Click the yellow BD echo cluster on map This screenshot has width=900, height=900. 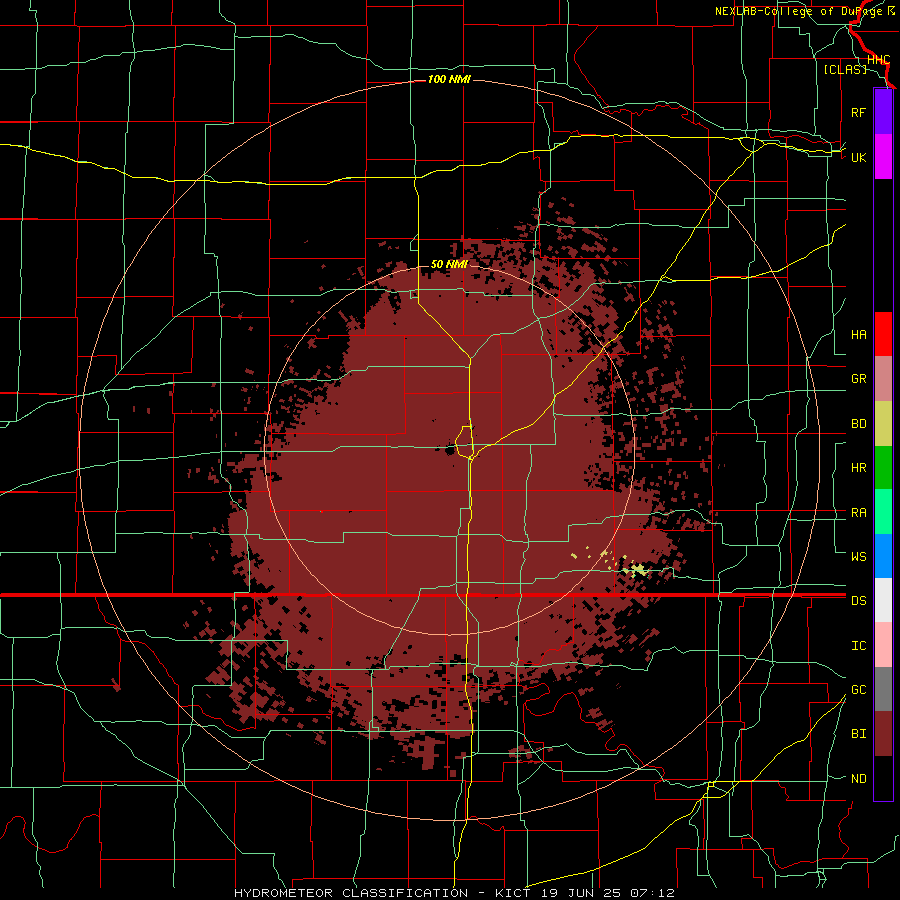pos(637,569)
